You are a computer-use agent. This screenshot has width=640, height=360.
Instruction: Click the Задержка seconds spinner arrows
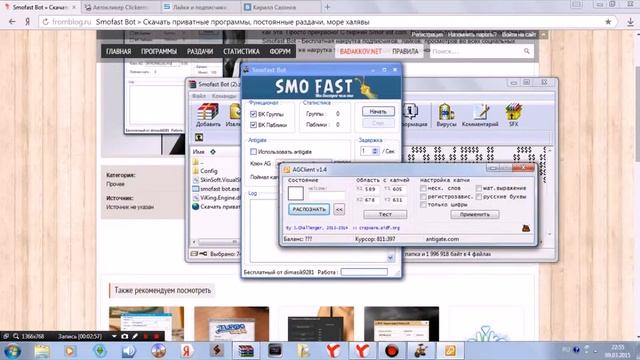tap(375, 151)
